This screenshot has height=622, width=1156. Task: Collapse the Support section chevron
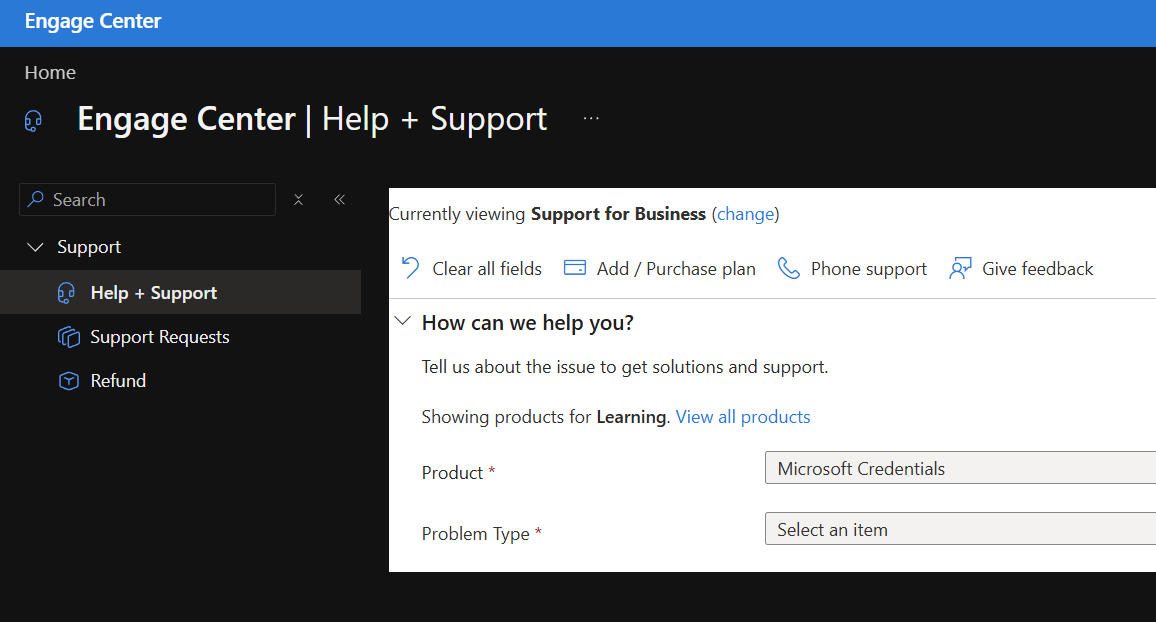(x=35, y=247)
